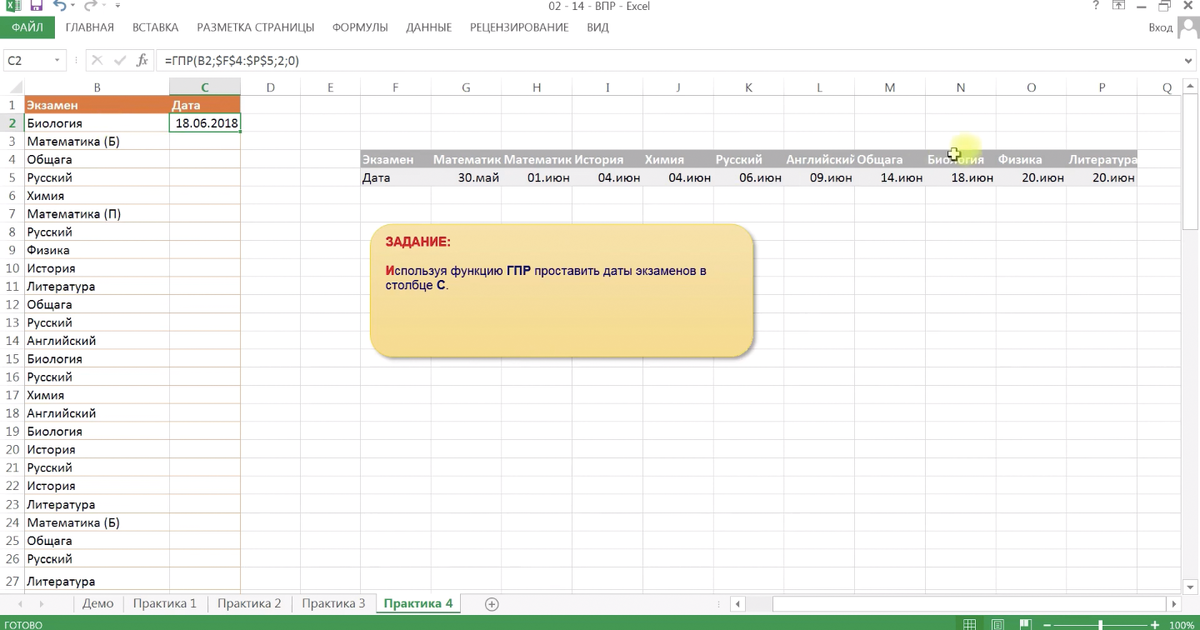The image size is (1200, 630).
Task: Click the horizontal scrollbar right arrow
Action: click(1173, 604)
